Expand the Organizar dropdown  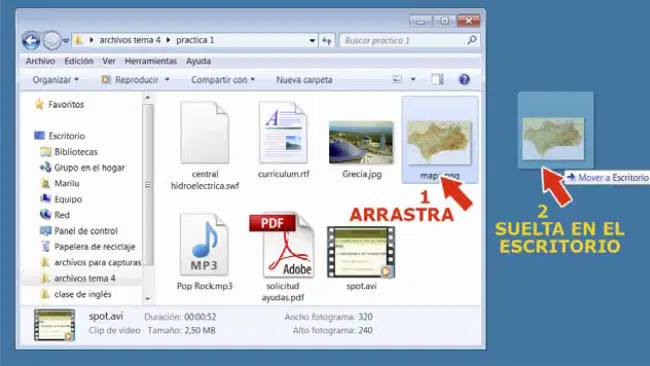[56, 80]
